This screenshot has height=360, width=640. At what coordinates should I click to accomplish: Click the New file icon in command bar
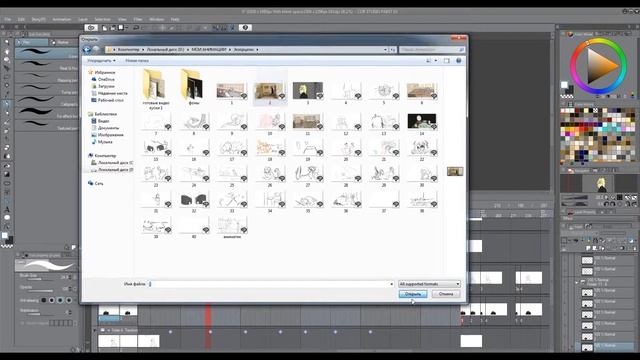coord(104,28)
